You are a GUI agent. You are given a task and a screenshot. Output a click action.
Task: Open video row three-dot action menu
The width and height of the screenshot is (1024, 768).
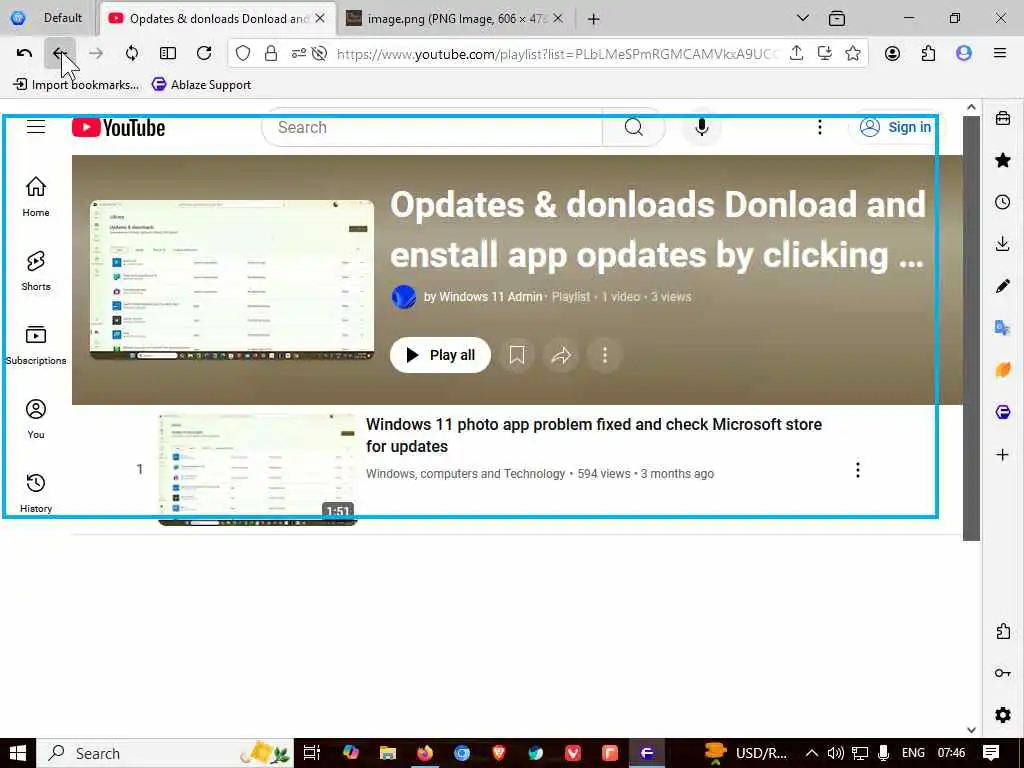(857, 470)
